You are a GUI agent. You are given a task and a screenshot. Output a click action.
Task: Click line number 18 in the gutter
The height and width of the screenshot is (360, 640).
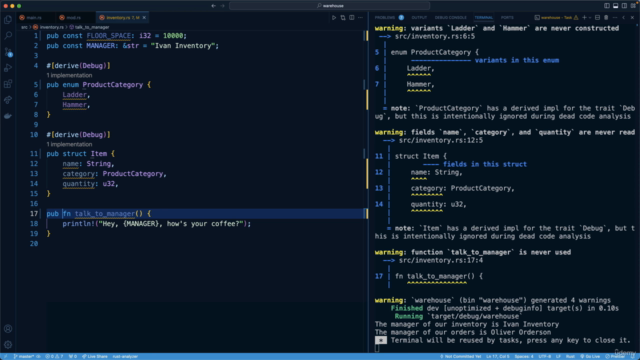tap(34, 224)
